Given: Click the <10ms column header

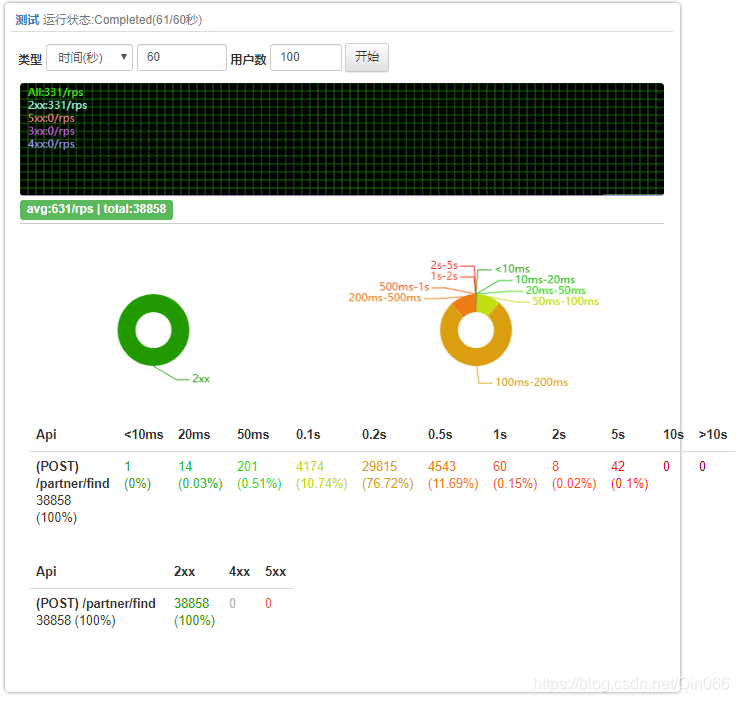Looking at the screenshot, I should 144,435.
